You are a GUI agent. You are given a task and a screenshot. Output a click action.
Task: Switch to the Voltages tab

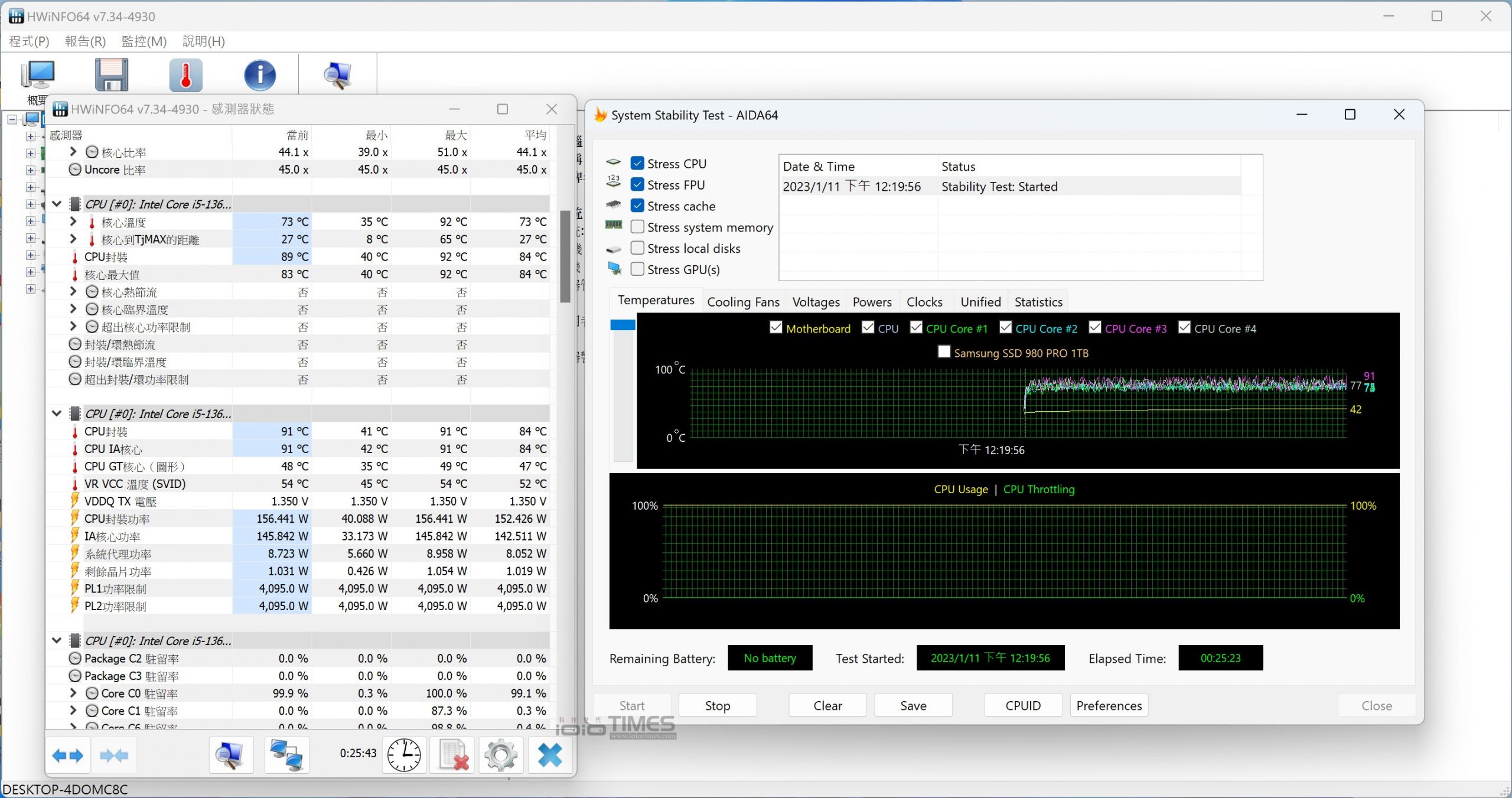coord(816,302)
